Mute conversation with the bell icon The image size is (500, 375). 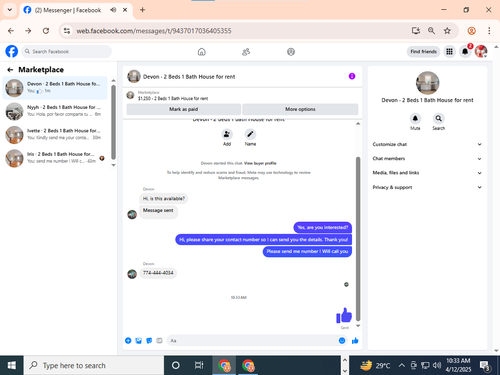[415, 118]
